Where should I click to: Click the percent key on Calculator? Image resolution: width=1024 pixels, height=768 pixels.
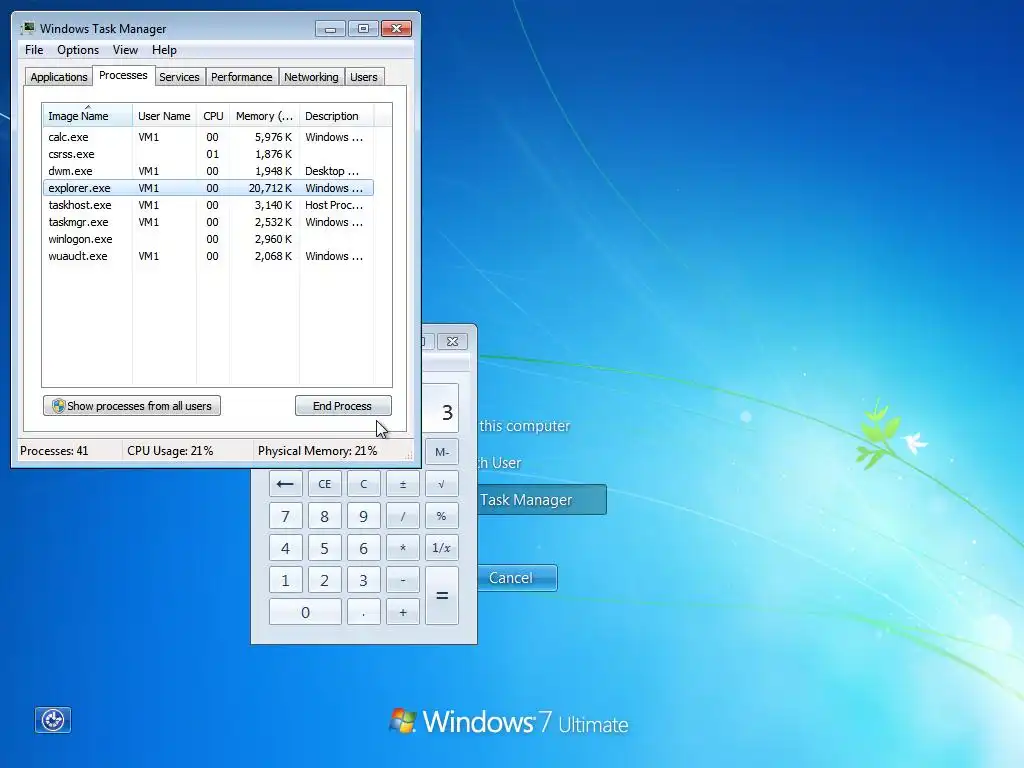(x=441, y=516)
